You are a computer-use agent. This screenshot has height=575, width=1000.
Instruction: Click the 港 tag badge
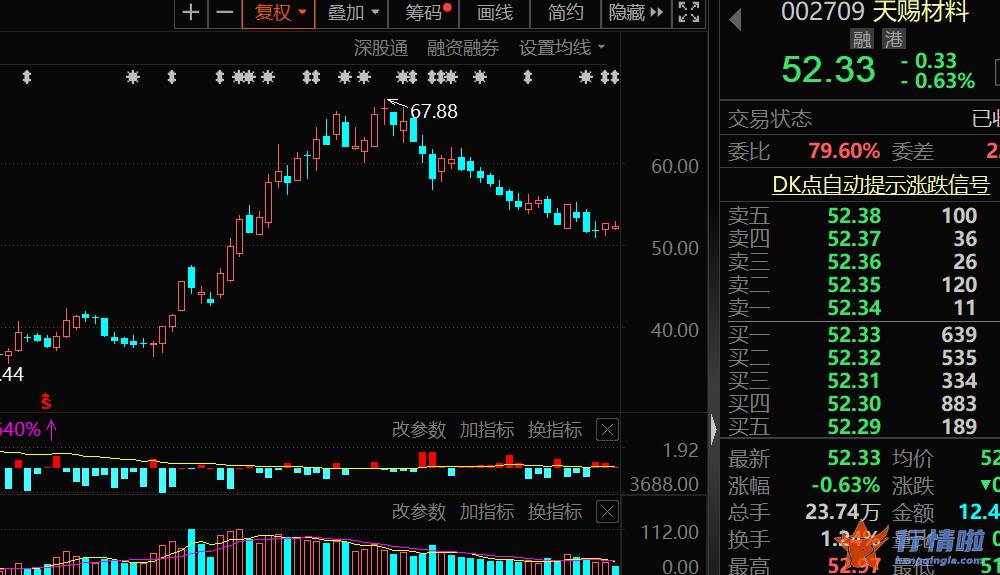pos(893,40)
